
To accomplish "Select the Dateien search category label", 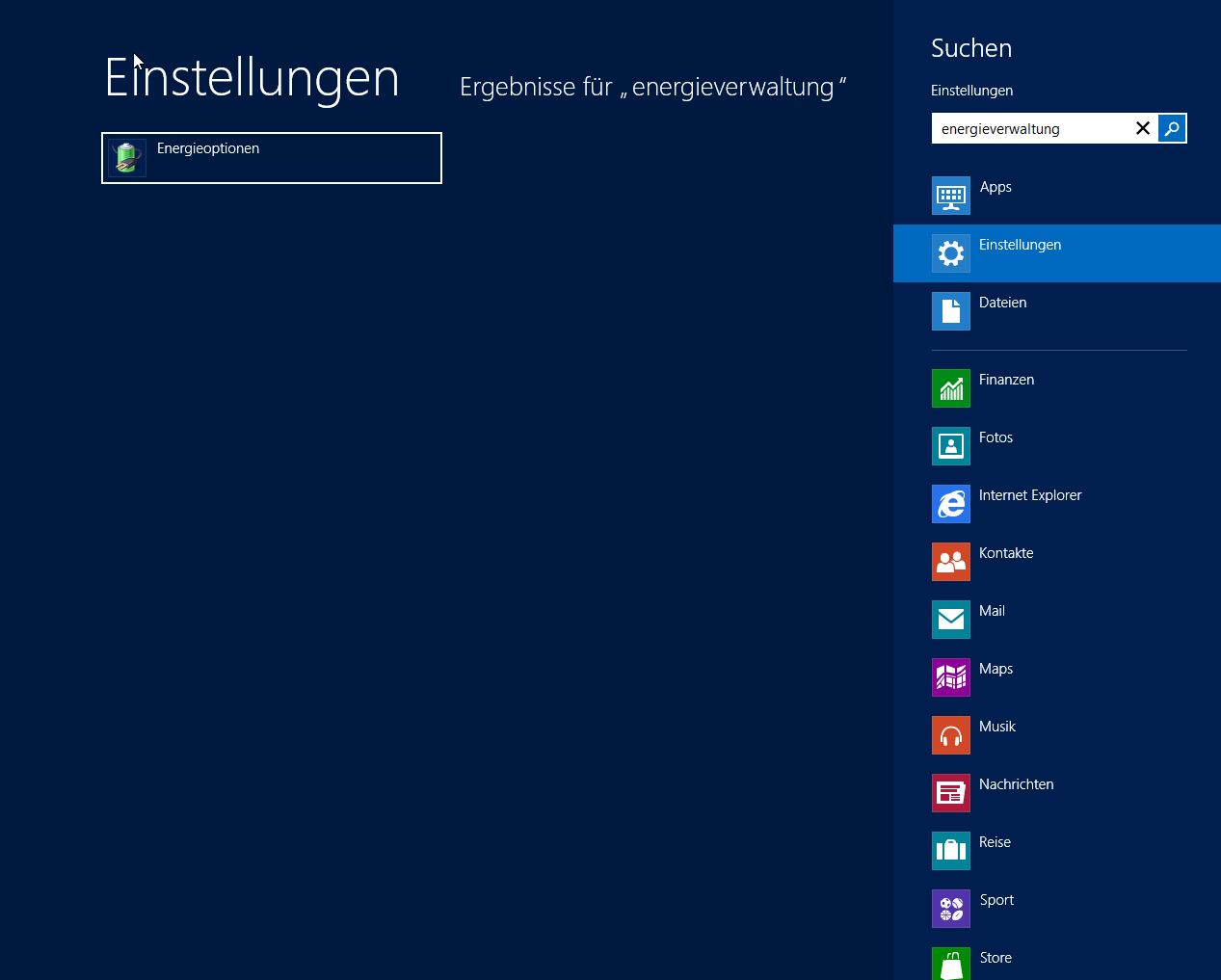I will point(1002,303).
